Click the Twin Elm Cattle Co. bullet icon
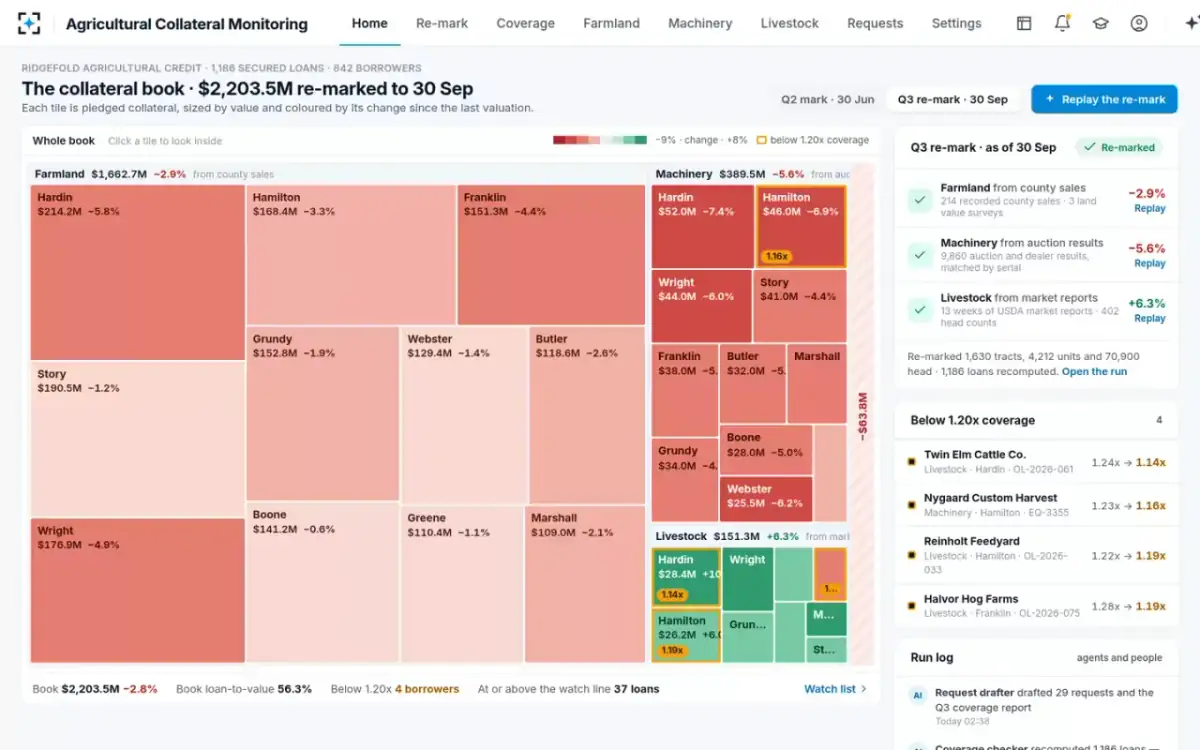 [911, 462]
